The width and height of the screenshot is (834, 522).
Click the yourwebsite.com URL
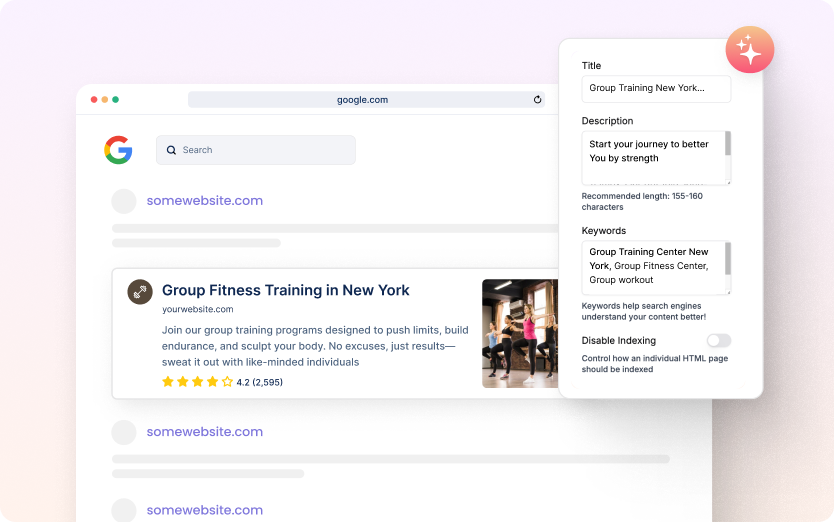pyautogui.click(x=197, y=309)
